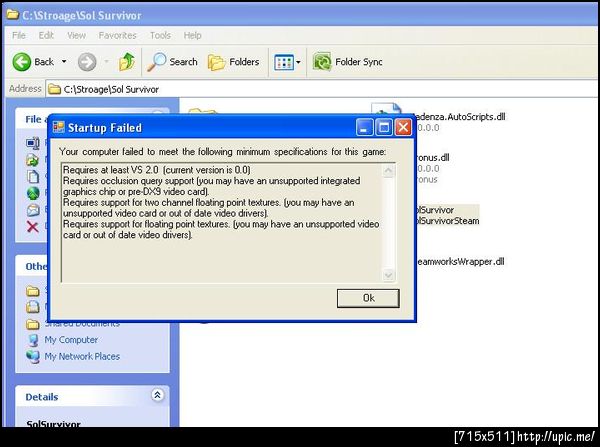Image resolution: width=600 pixels, height=447 pixels.
Task: Click scrollbar up arrow in error list
Action: (388, 171)
